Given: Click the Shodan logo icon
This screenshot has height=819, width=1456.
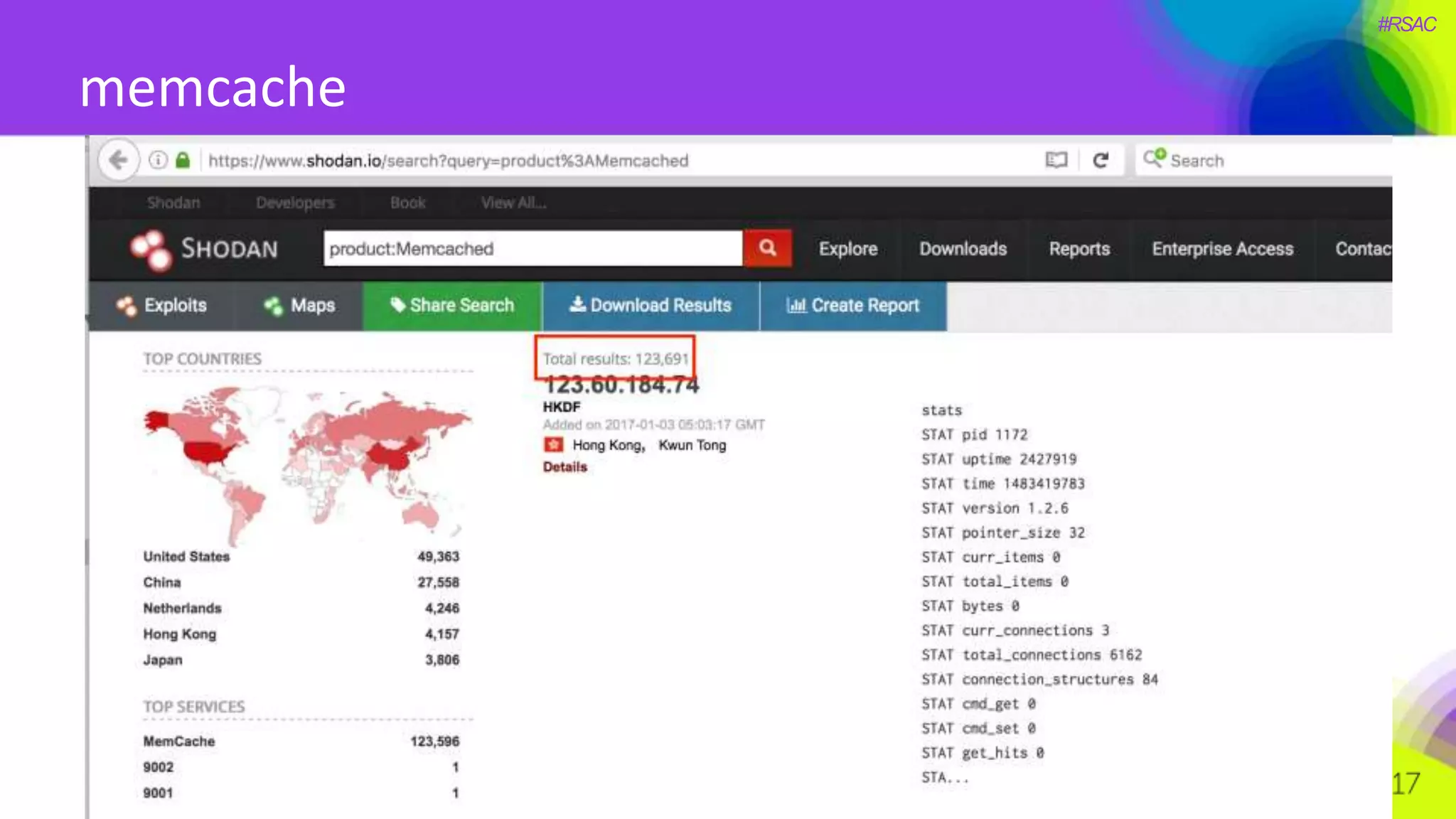Looking at the screenshot, I should point(151,250).
